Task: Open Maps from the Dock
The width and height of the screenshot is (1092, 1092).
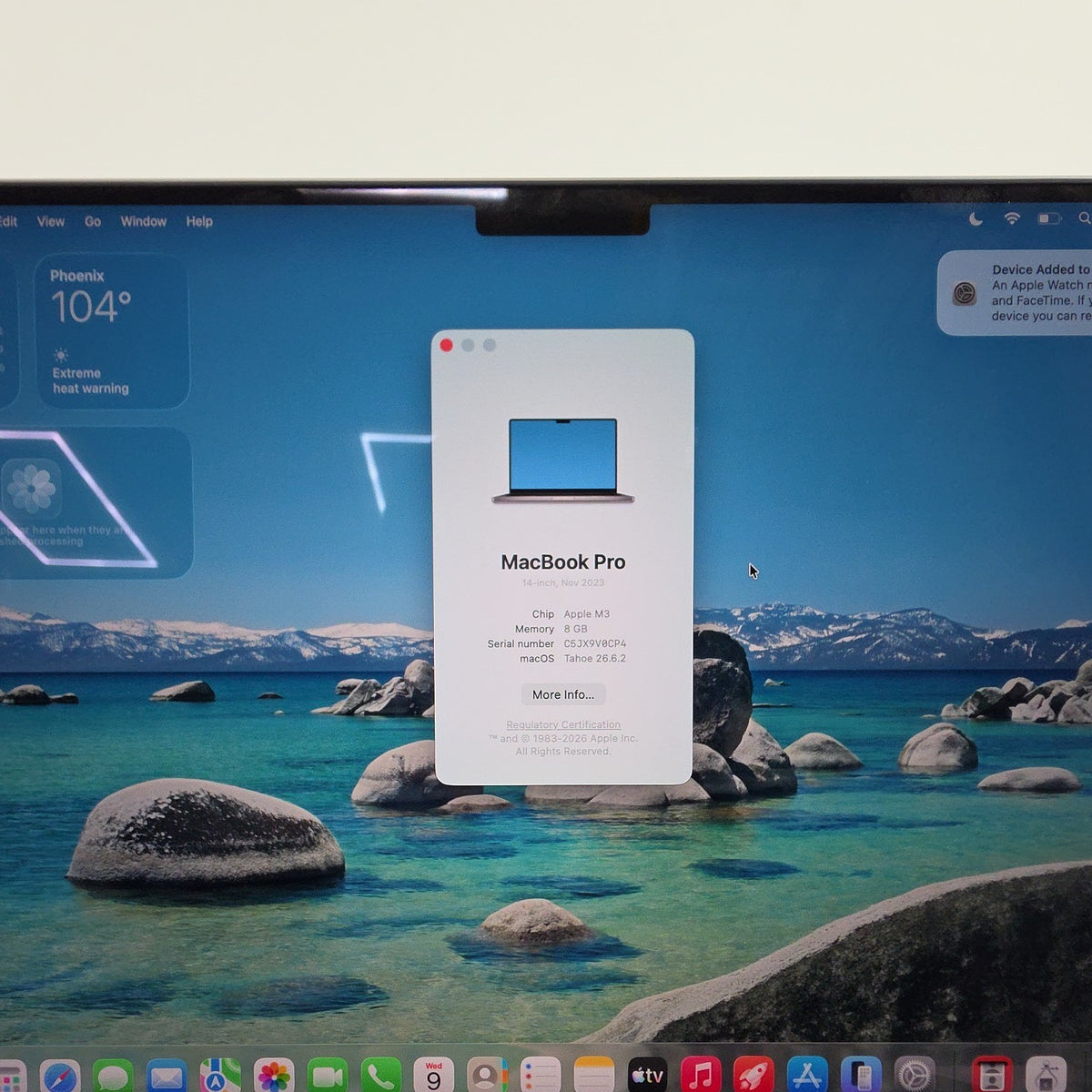Action: point(220,1077)
